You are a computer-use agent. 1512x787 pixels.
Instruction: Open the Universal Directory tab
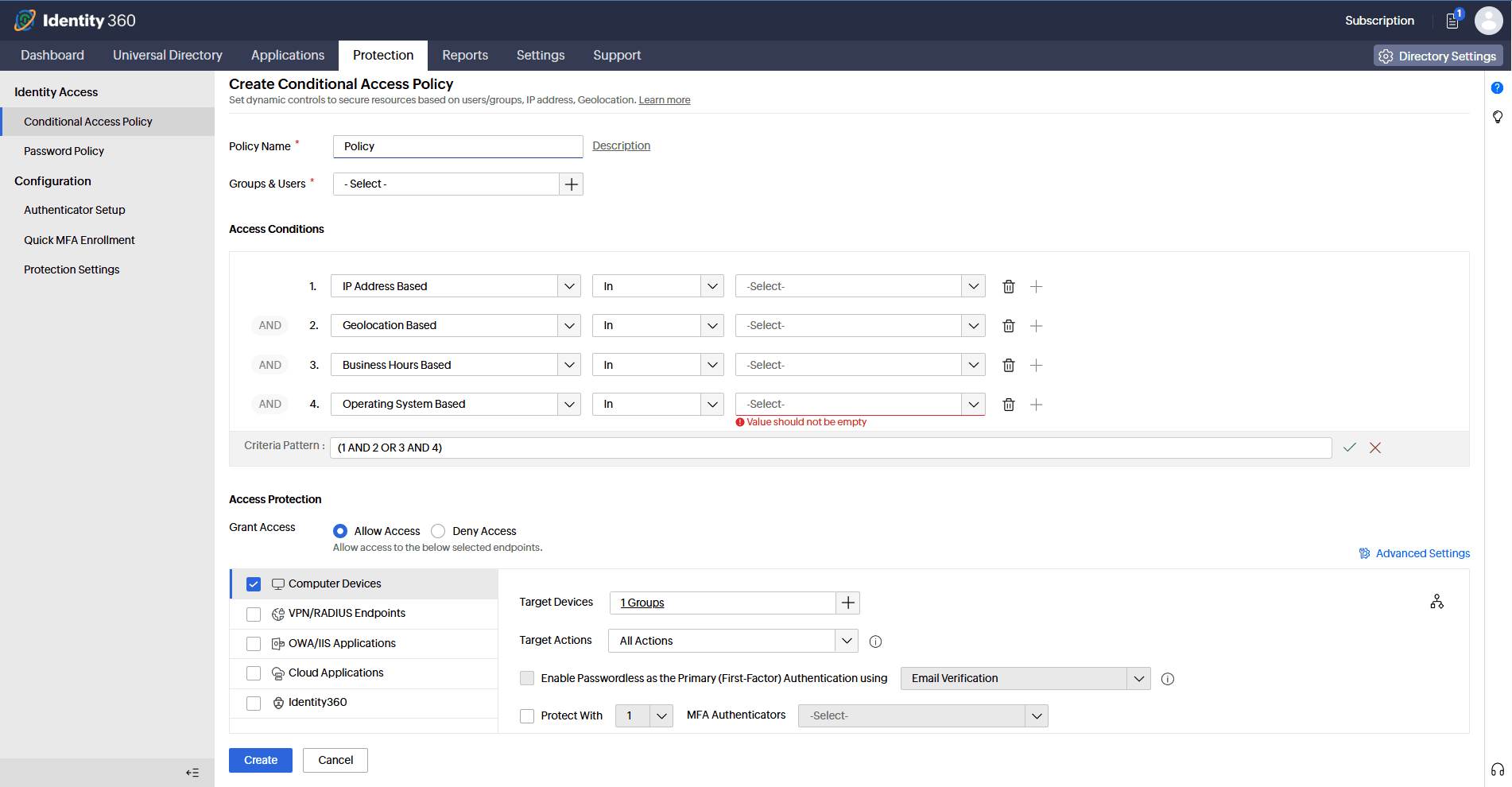168,55
